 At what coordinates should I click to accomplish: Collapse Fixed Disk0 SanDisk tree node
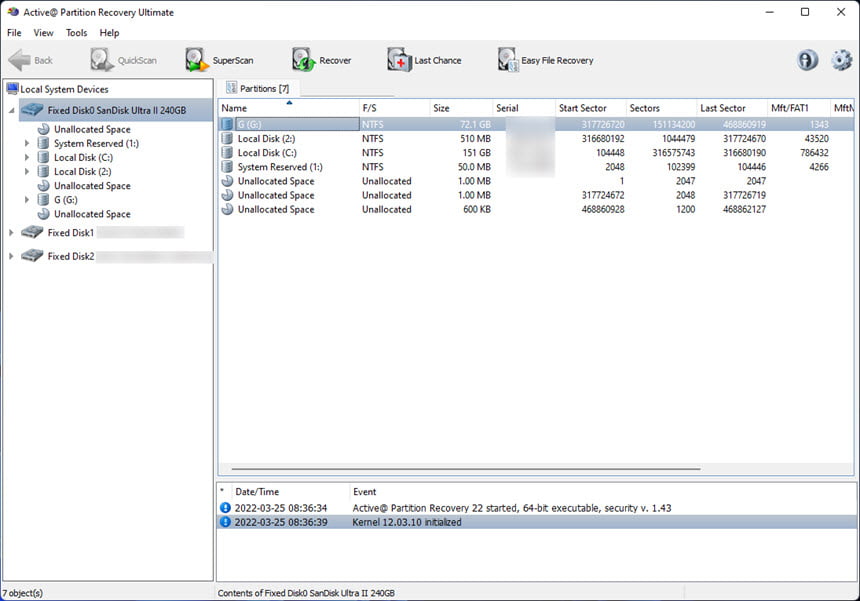click(11, 111)
